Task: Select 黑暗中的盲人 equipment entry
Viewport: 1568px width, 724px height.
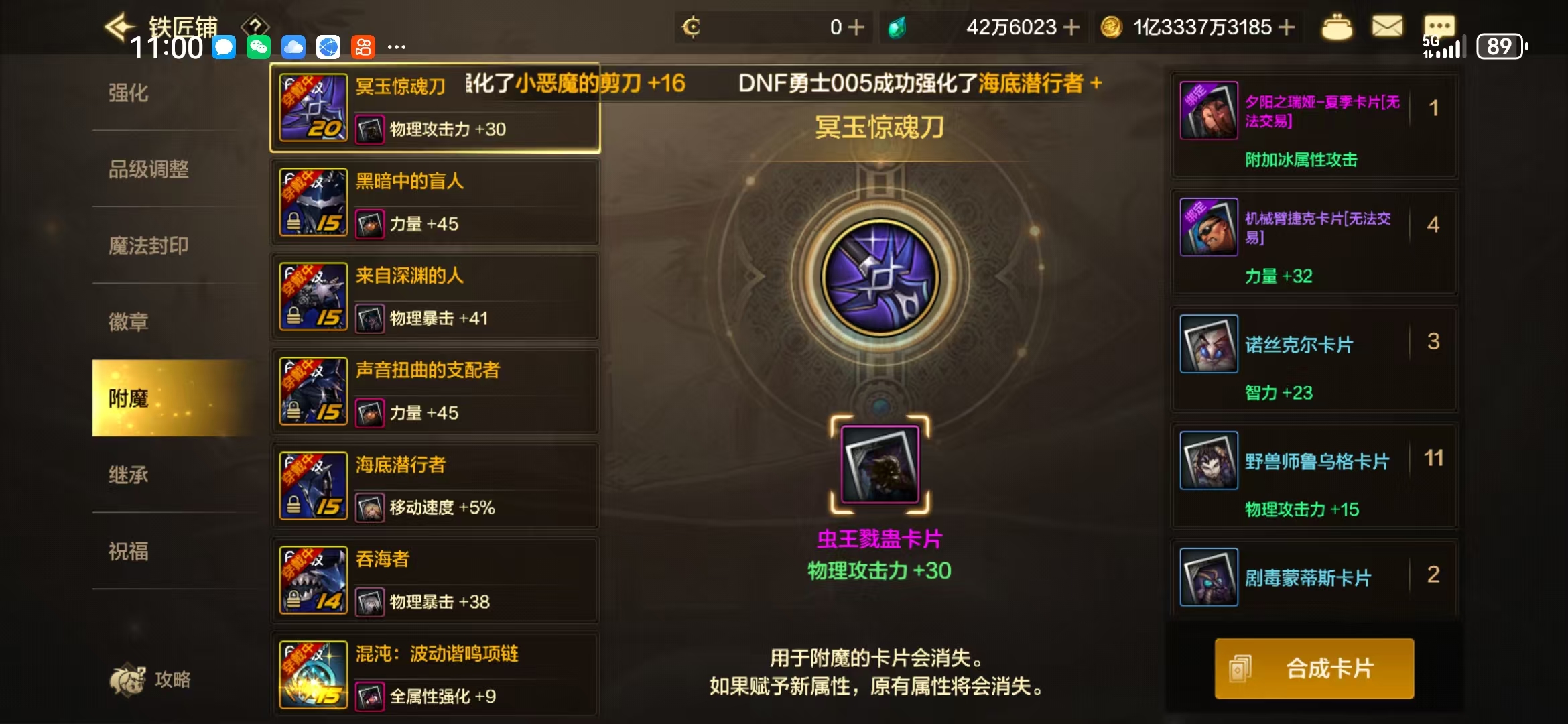Action: [x=436, y=202]
